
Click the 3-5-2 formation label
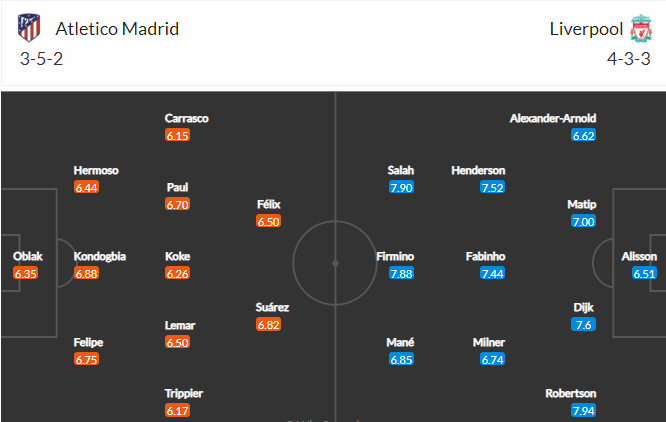pyautogui.click(x=41, y=59)
